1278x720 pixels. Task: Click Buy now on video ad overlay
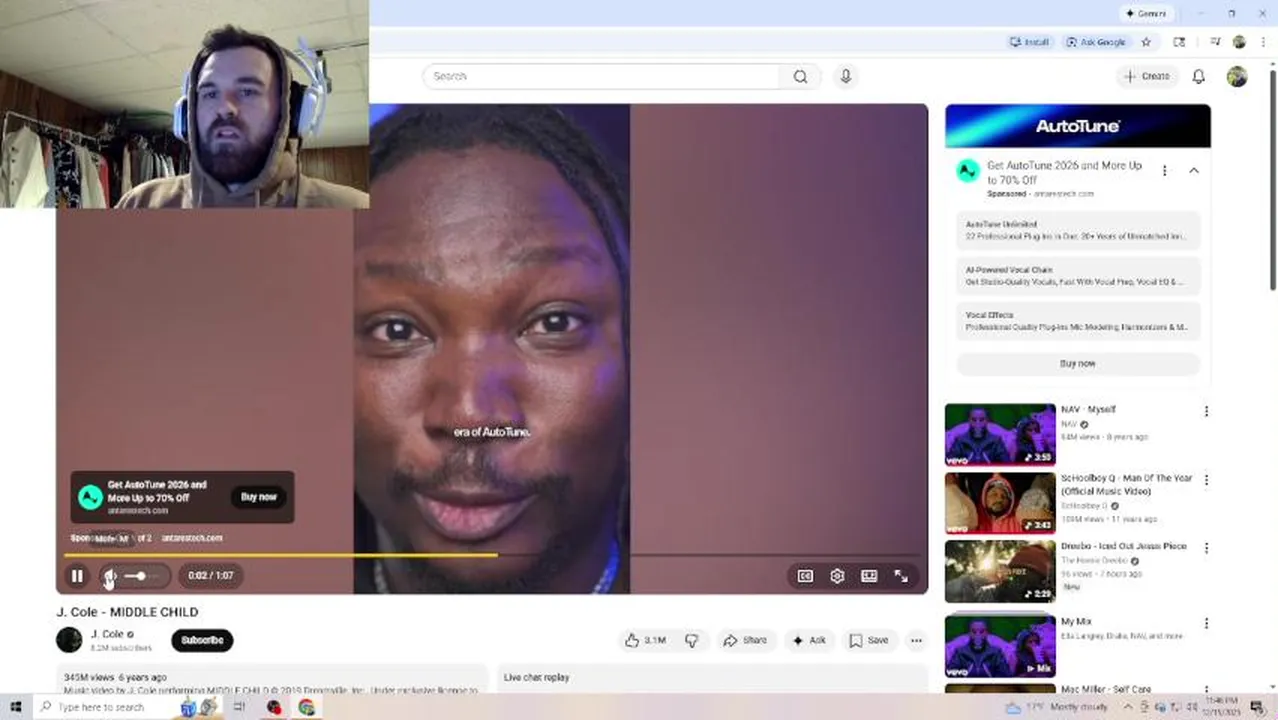click(x=258, y=497)
